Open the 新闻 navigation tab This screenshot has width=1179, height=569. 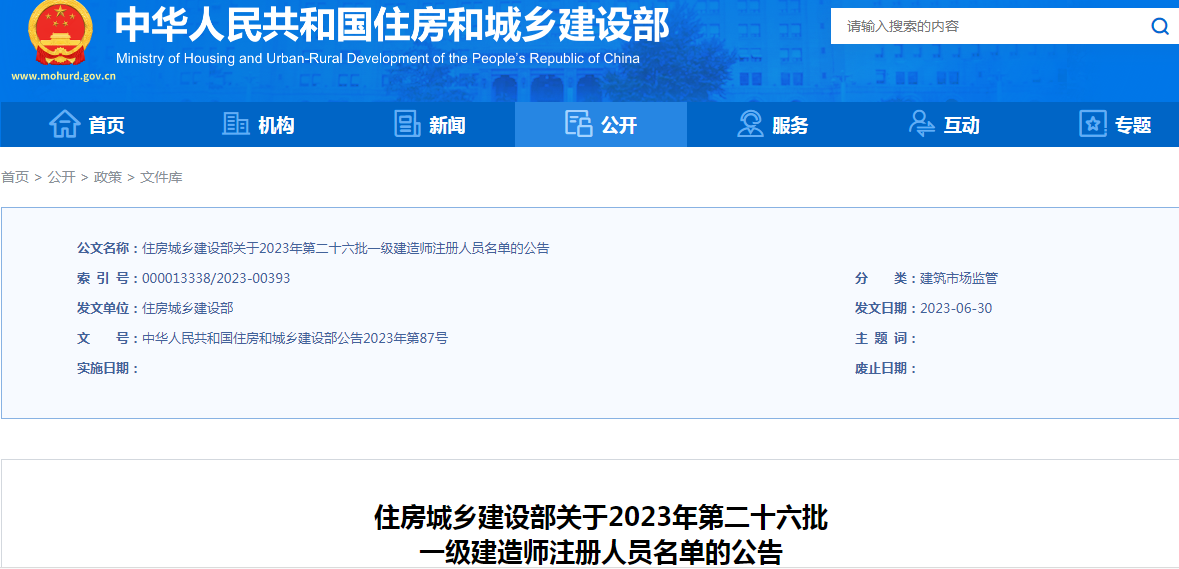coord(429,125)
